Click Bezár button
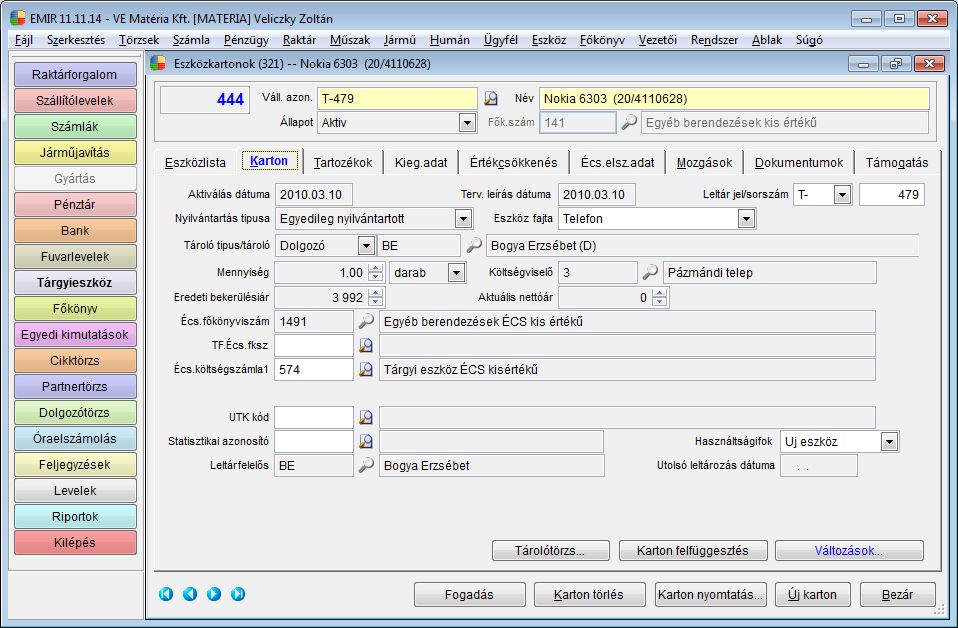Screen dimensions: 958x628 pos(898,594)
